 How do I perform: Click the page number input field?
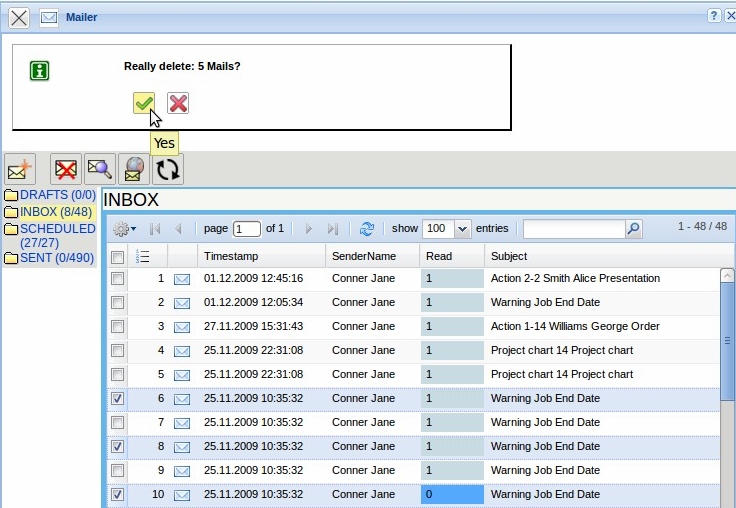click(x=246, y=229)
